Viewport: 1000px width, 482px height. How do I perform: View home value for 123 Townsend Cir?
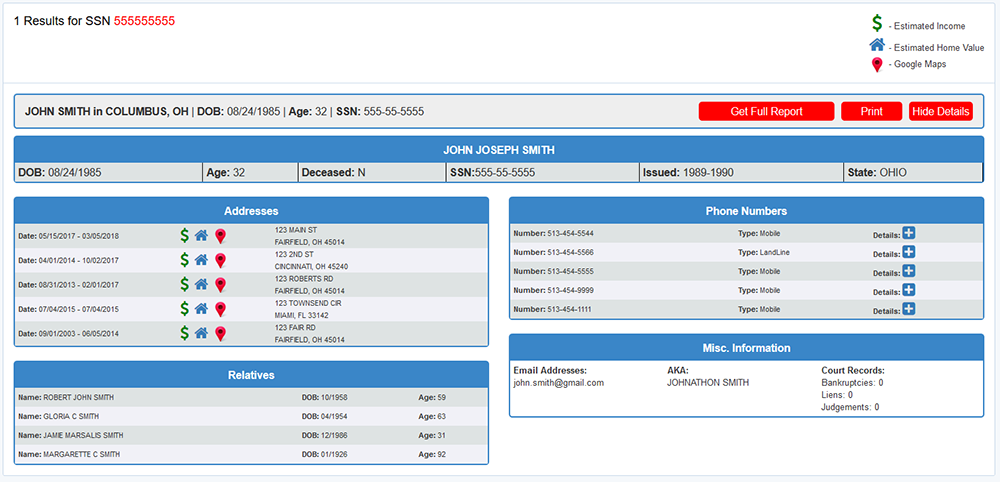(202, 309)
